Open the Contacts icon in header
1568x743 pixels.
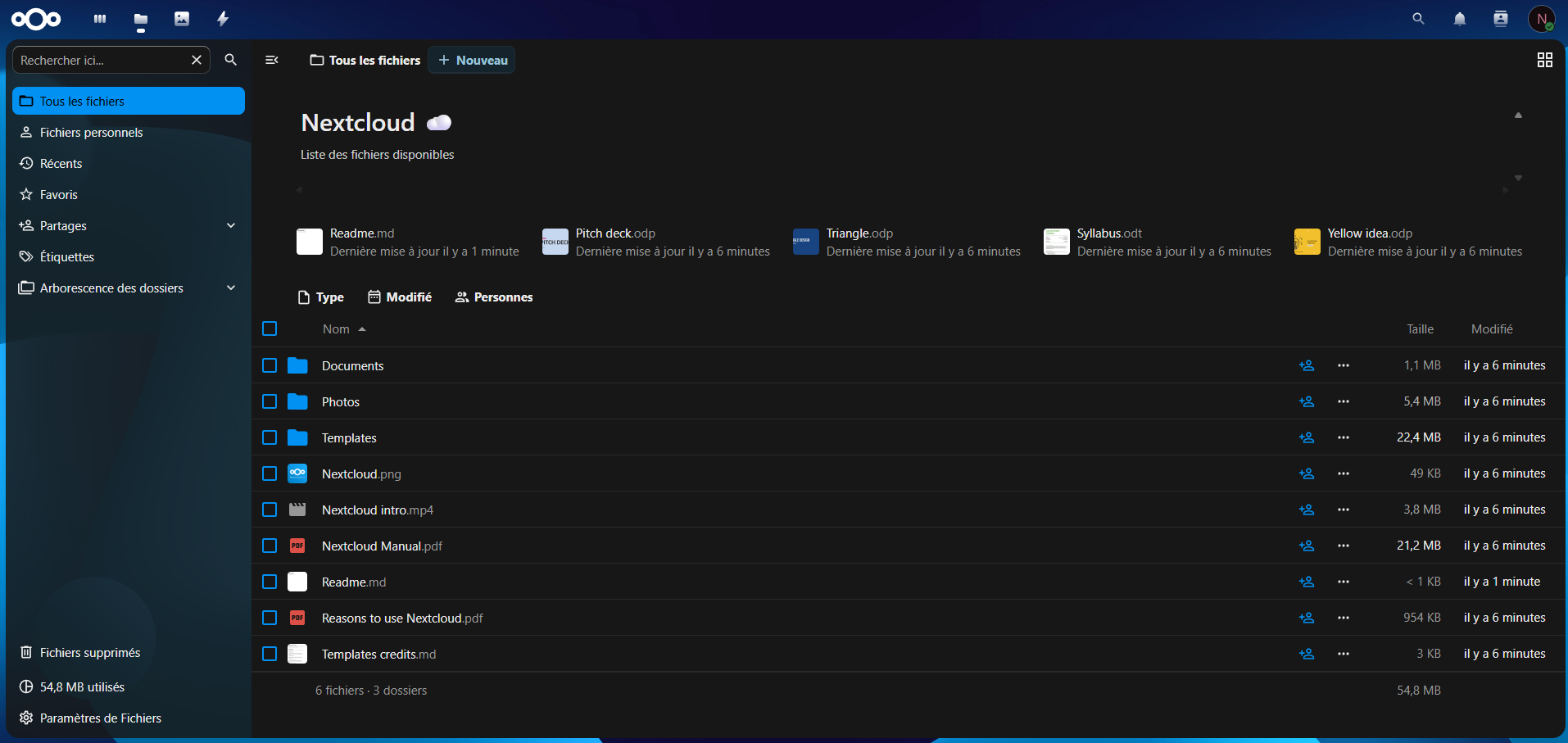pos(1500,19)
